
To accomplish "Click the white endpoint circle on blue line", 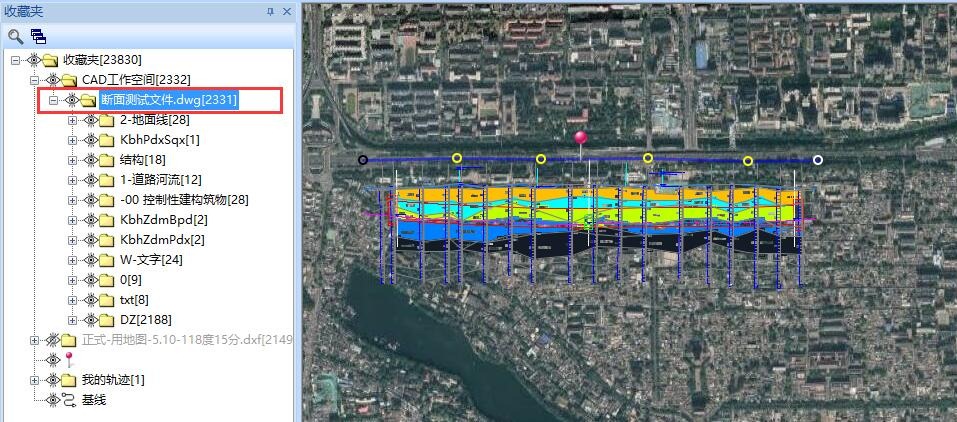I will (818, 160).
